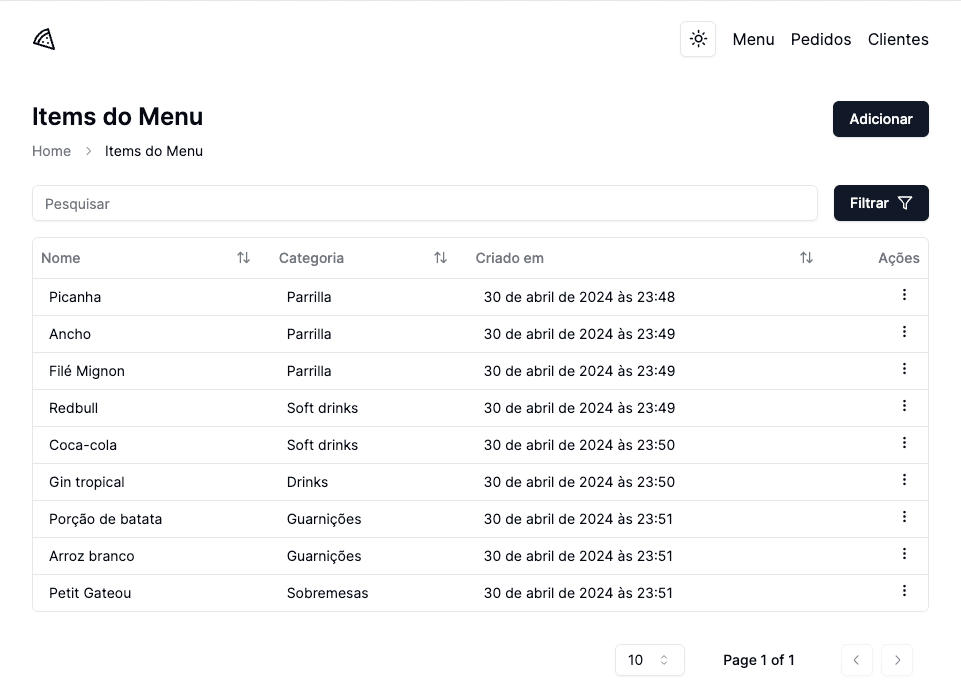Open actions menu for Gin tropical

coord(904,480)
